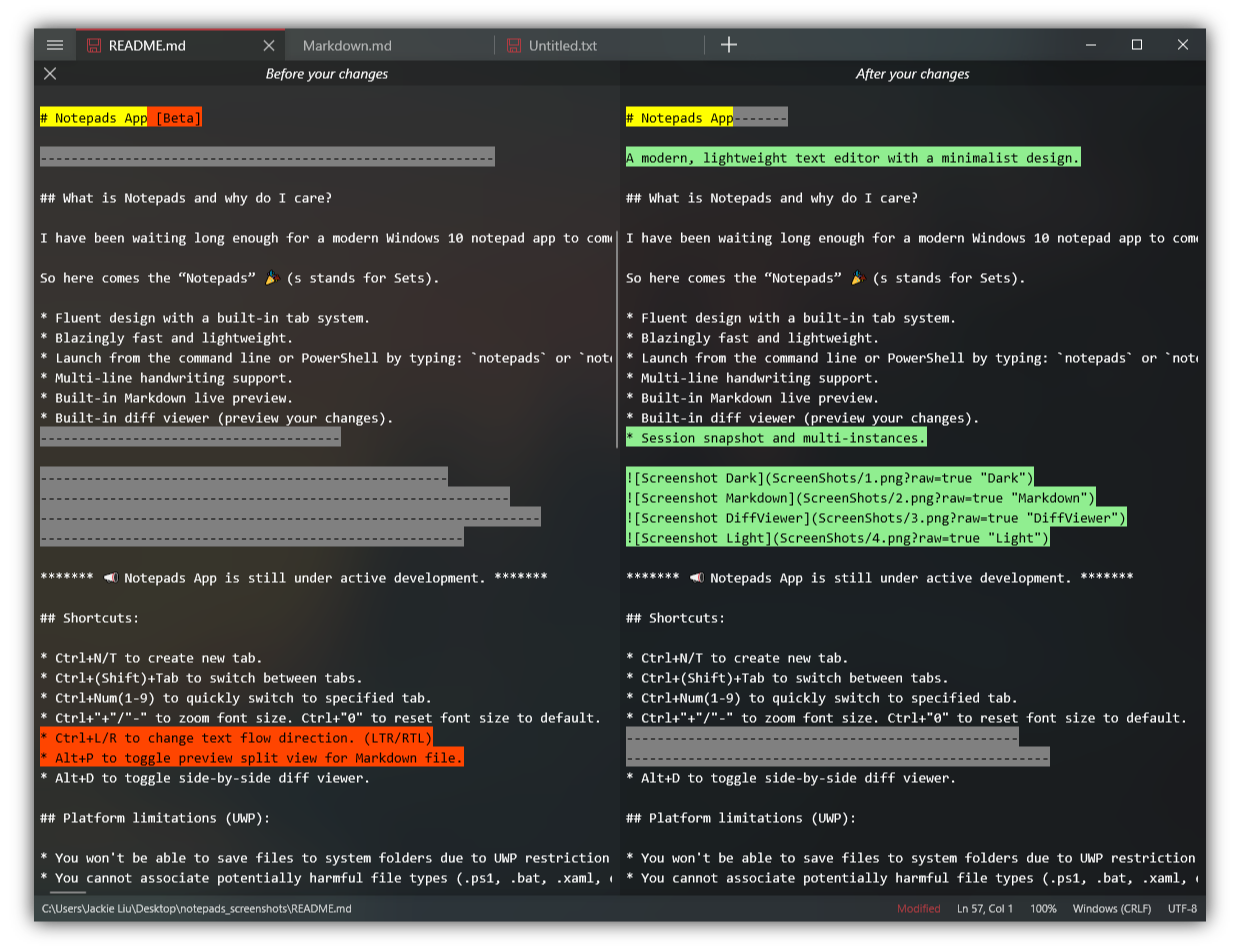
Task: Adjust zoom via the 100% indicator
Action: [1043, 909]
